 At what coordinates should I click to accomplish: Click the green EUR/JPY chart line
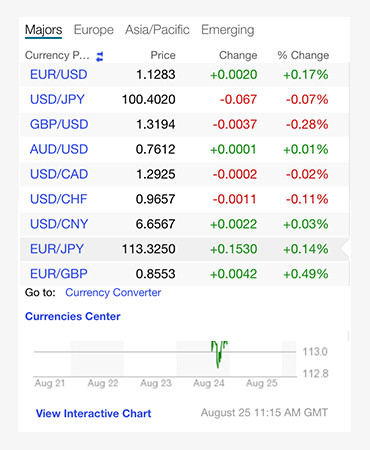pos(219,354)
